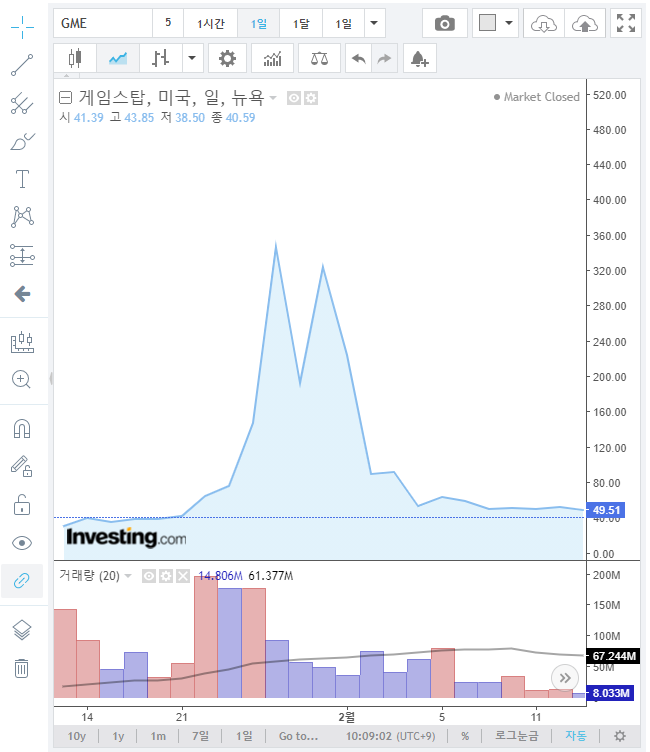Select the crosshair cursor tool

pos(22,27)
